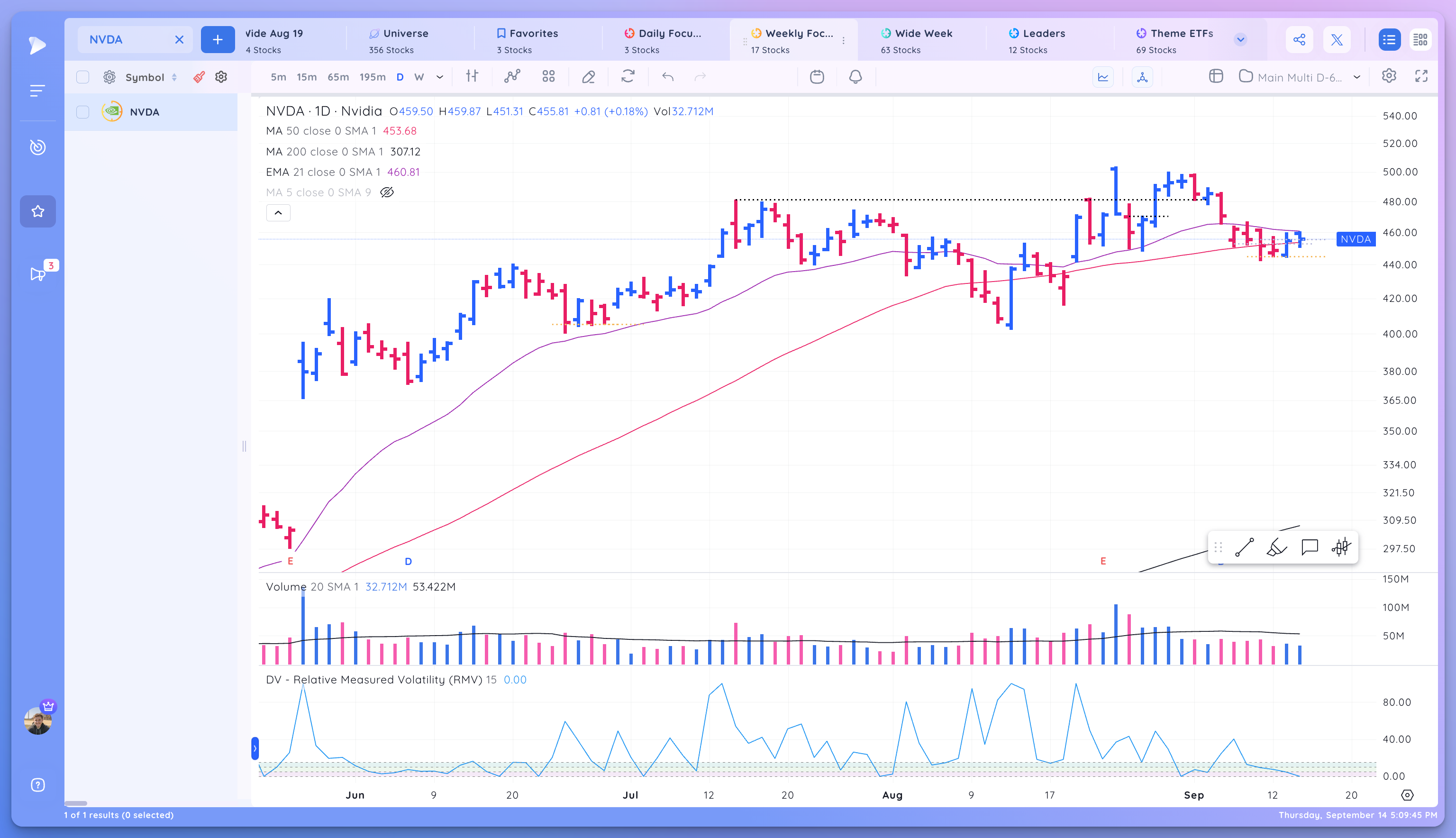Click the chart layout panel icon

click(1216, 77)
